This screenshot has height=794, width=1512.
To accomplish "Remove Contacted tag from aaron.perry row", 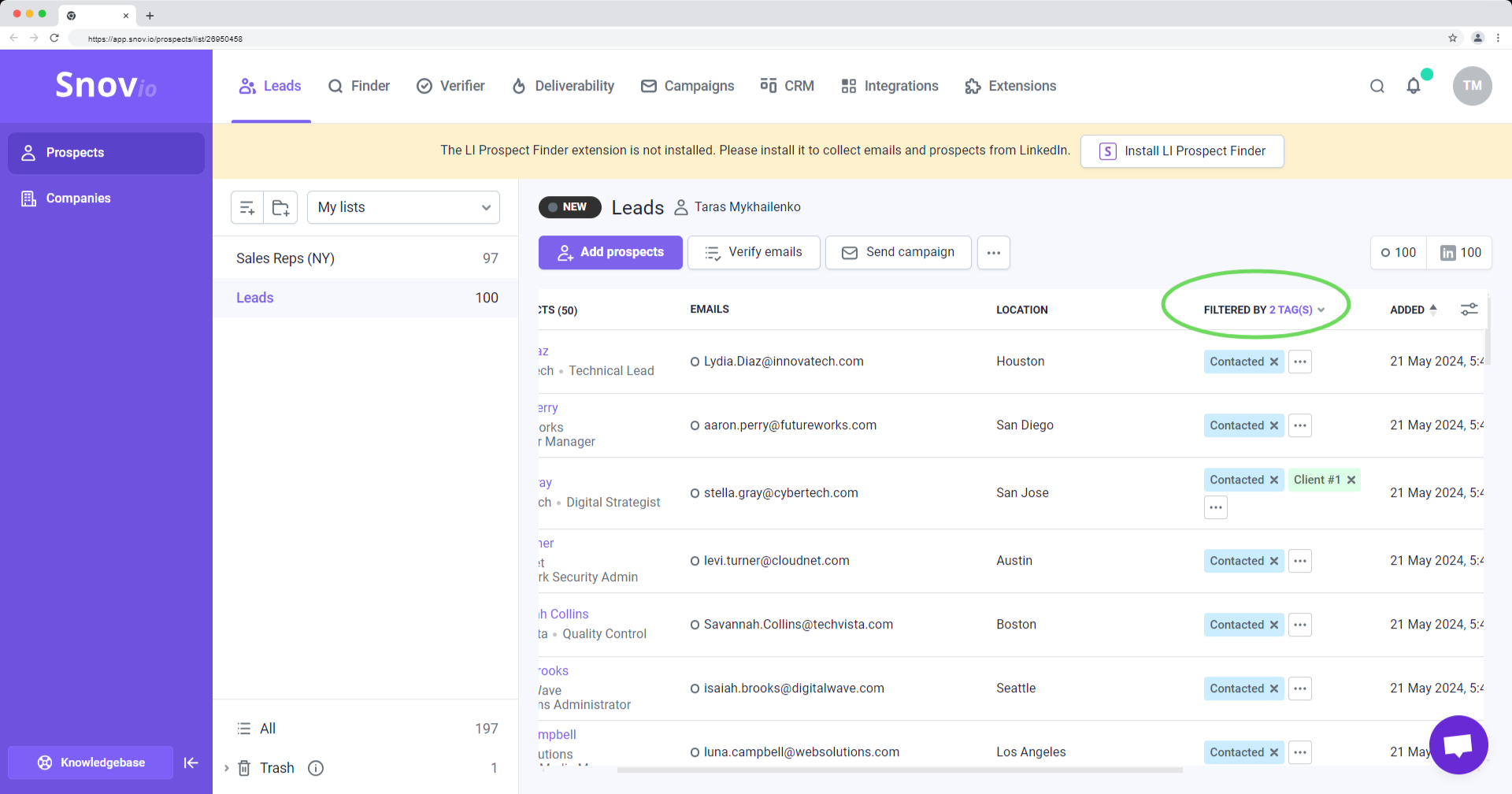I will tap(1274, 425).
